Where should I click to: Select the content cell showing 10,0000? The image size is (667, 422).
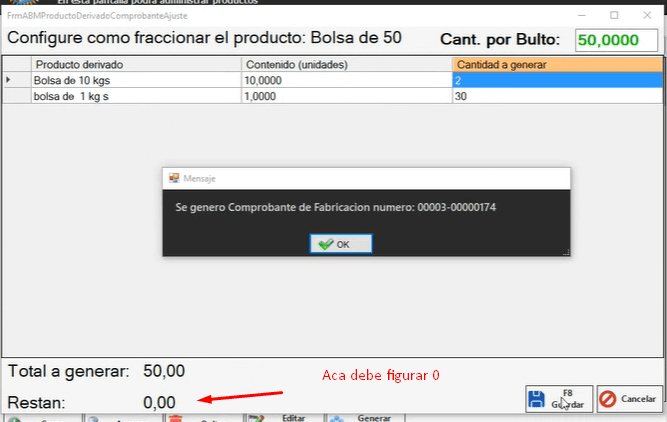346,80
